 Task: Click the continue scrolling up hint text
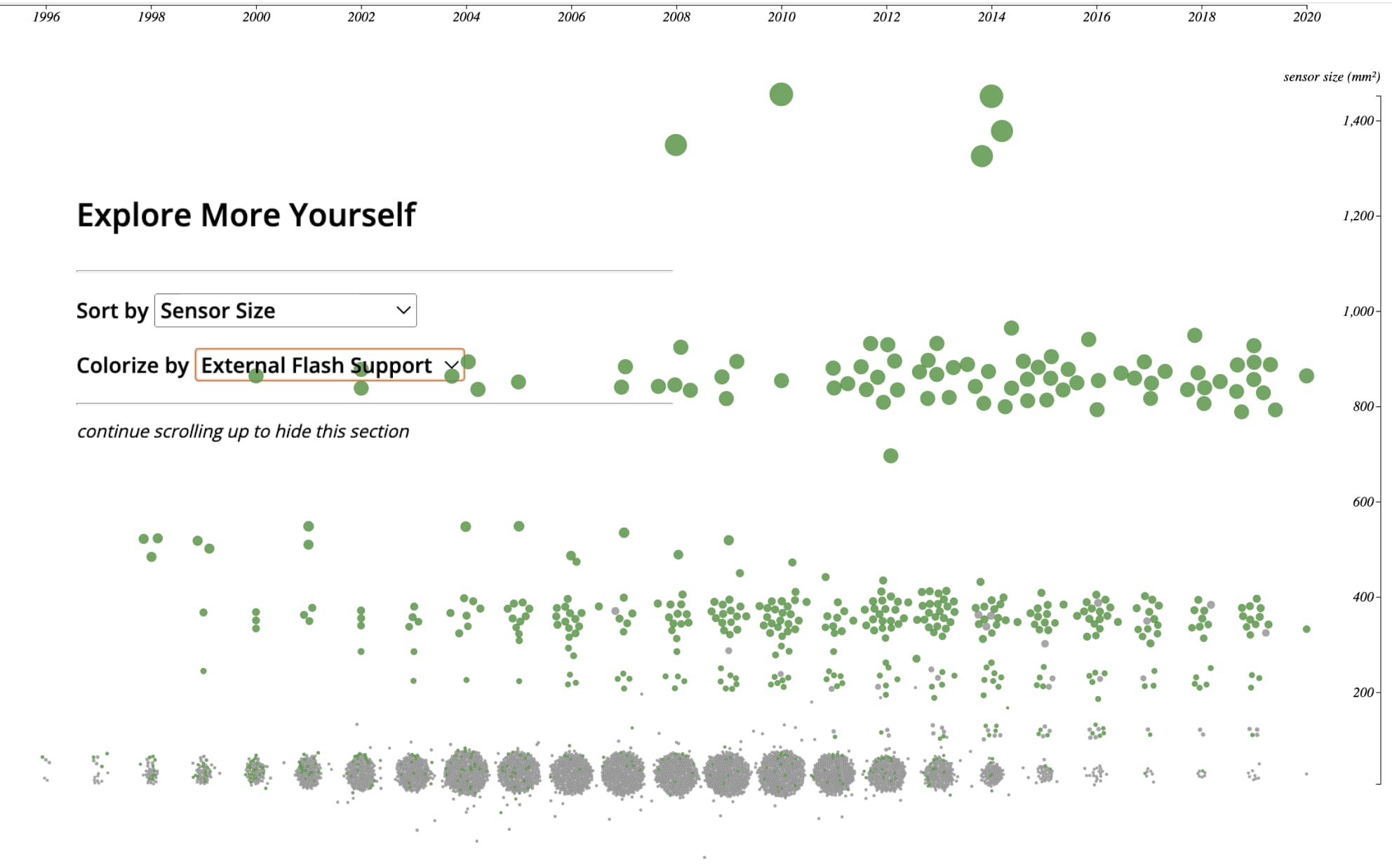point(243,431)
